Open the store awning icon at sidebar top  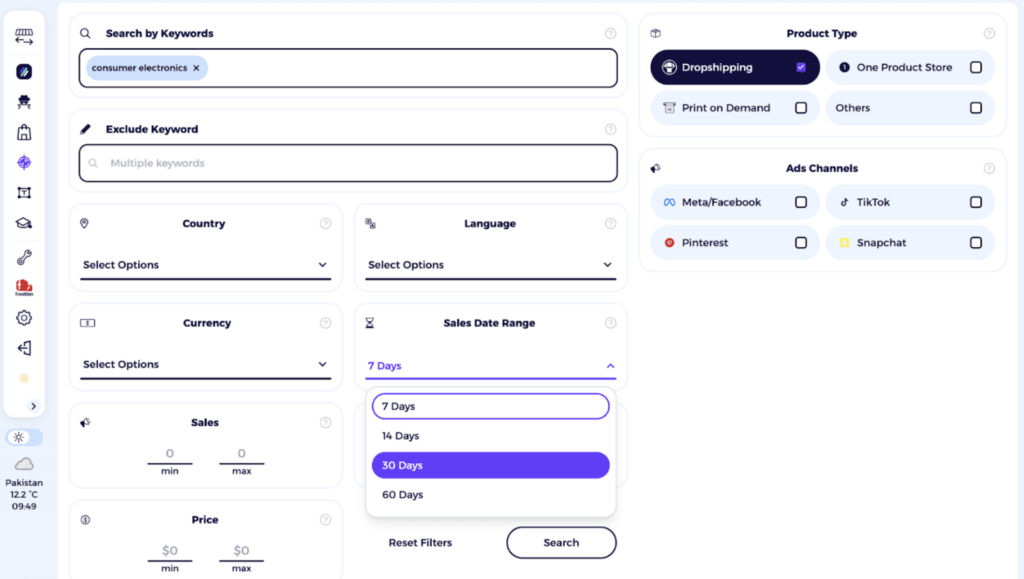[x=24, y=36]
